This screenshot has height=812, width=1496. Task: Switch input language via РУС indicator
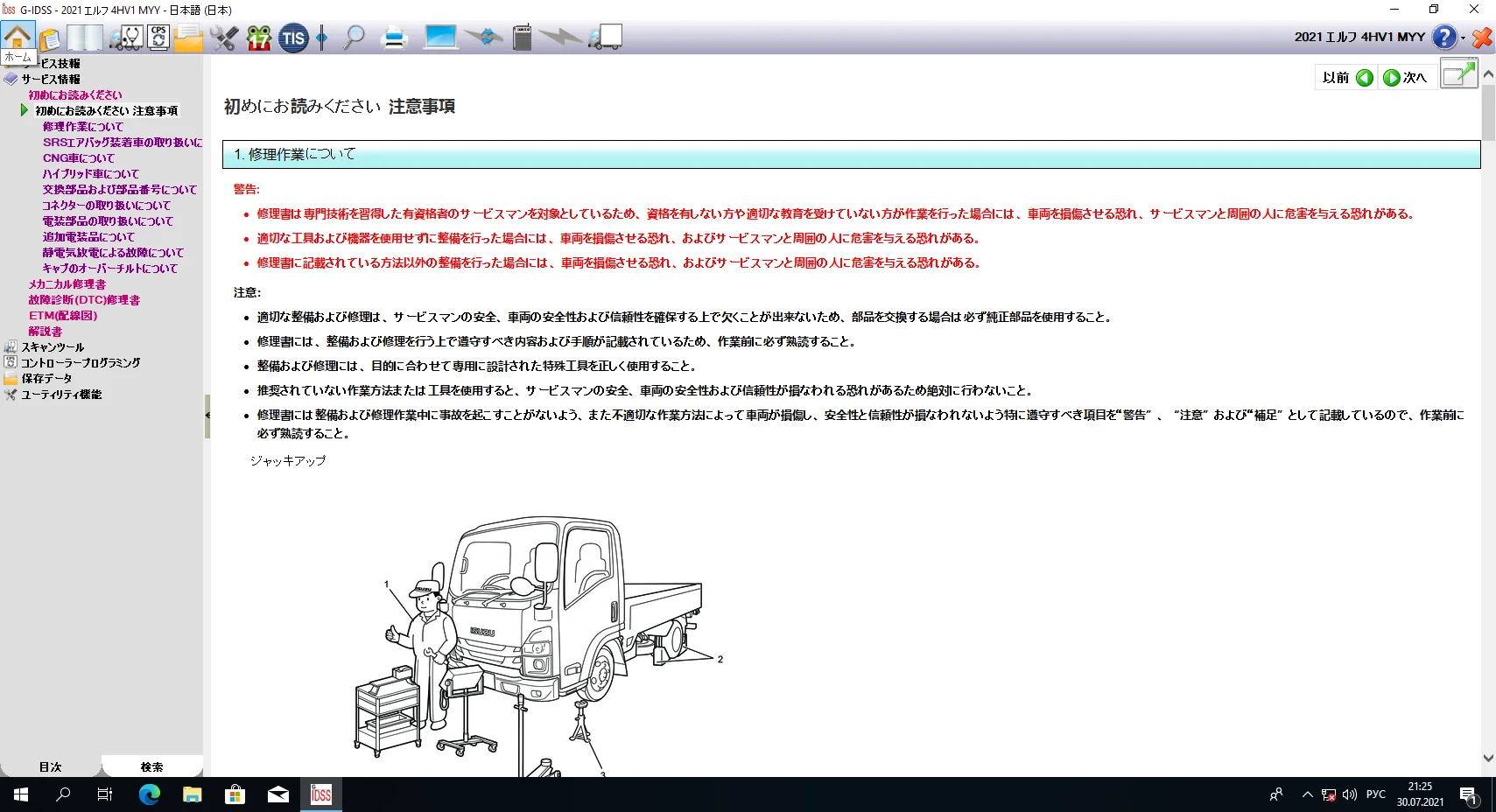point(1376,794)
